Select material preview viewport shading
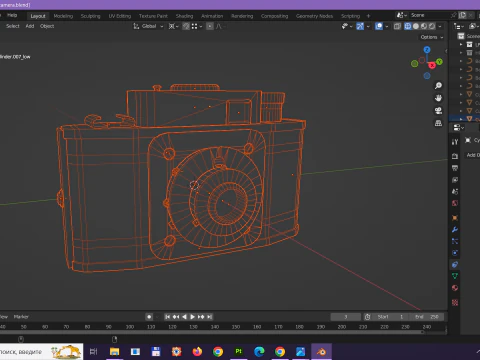The width and height of the screenshot is (480, 360). click(424, 26)
